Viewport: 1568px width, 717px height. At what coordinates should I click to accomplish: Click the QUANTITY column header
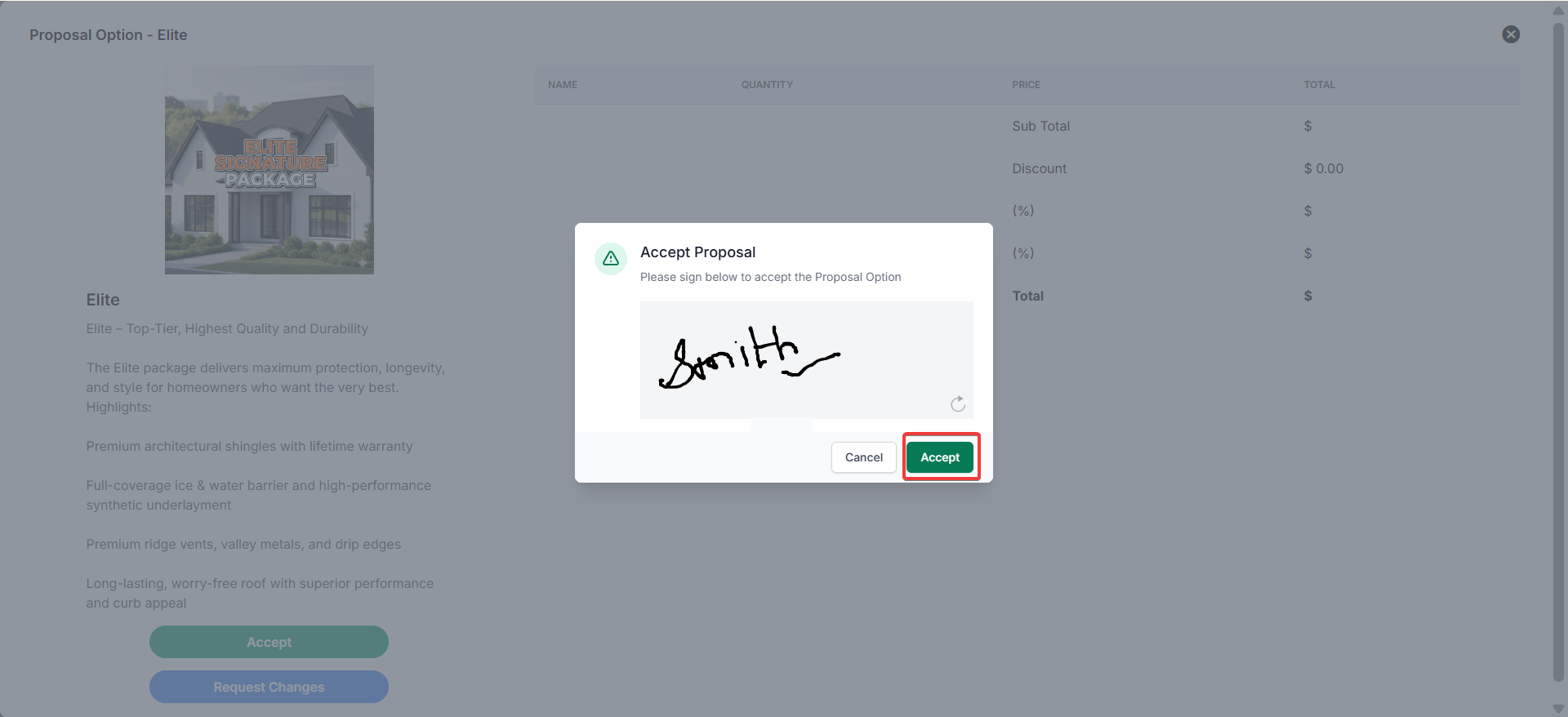point(767,85)
